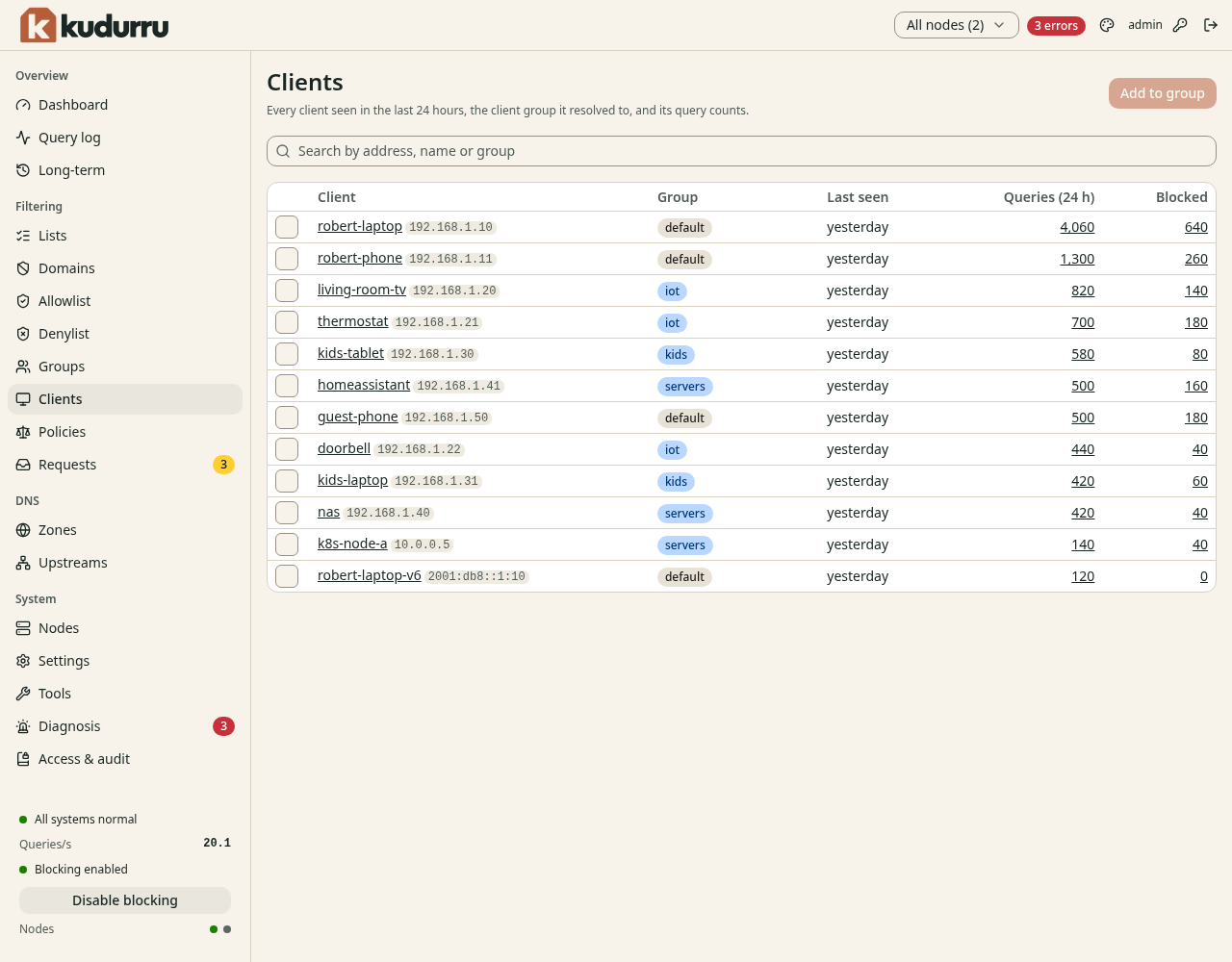The width and height of the screenshot is (1232, 962).
Task: Click the Dashboard gauge icon
Action: [x=23, y=105]
